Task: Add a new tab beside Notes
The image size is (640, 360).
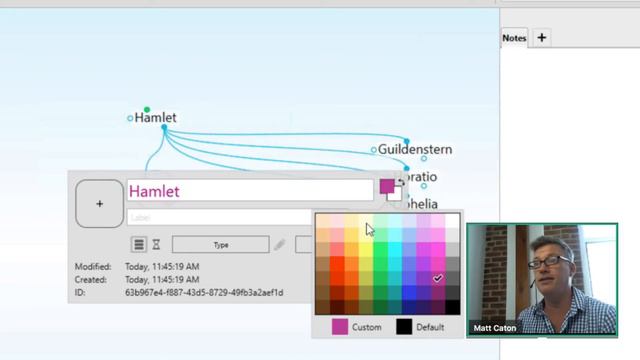Action: click(x=542, y=38)
